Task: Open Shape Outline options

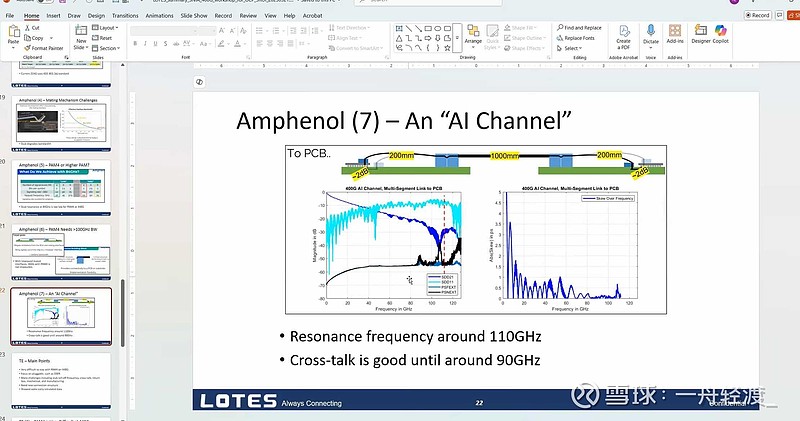Action: pyautogui.click(x=524, y=38)
